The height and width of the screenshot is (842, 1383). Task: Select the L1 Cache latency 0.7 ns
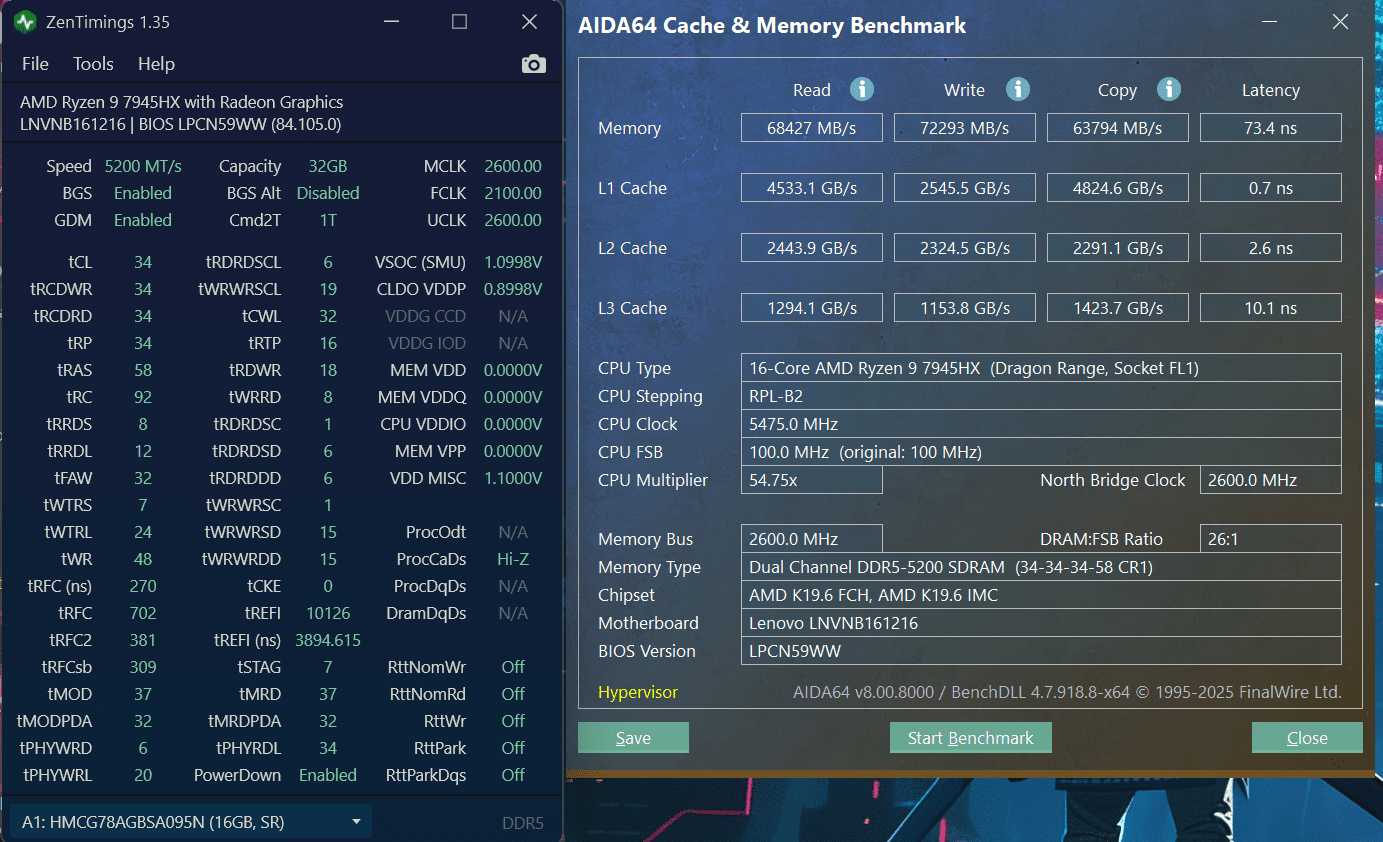(x=1270, y=188)
